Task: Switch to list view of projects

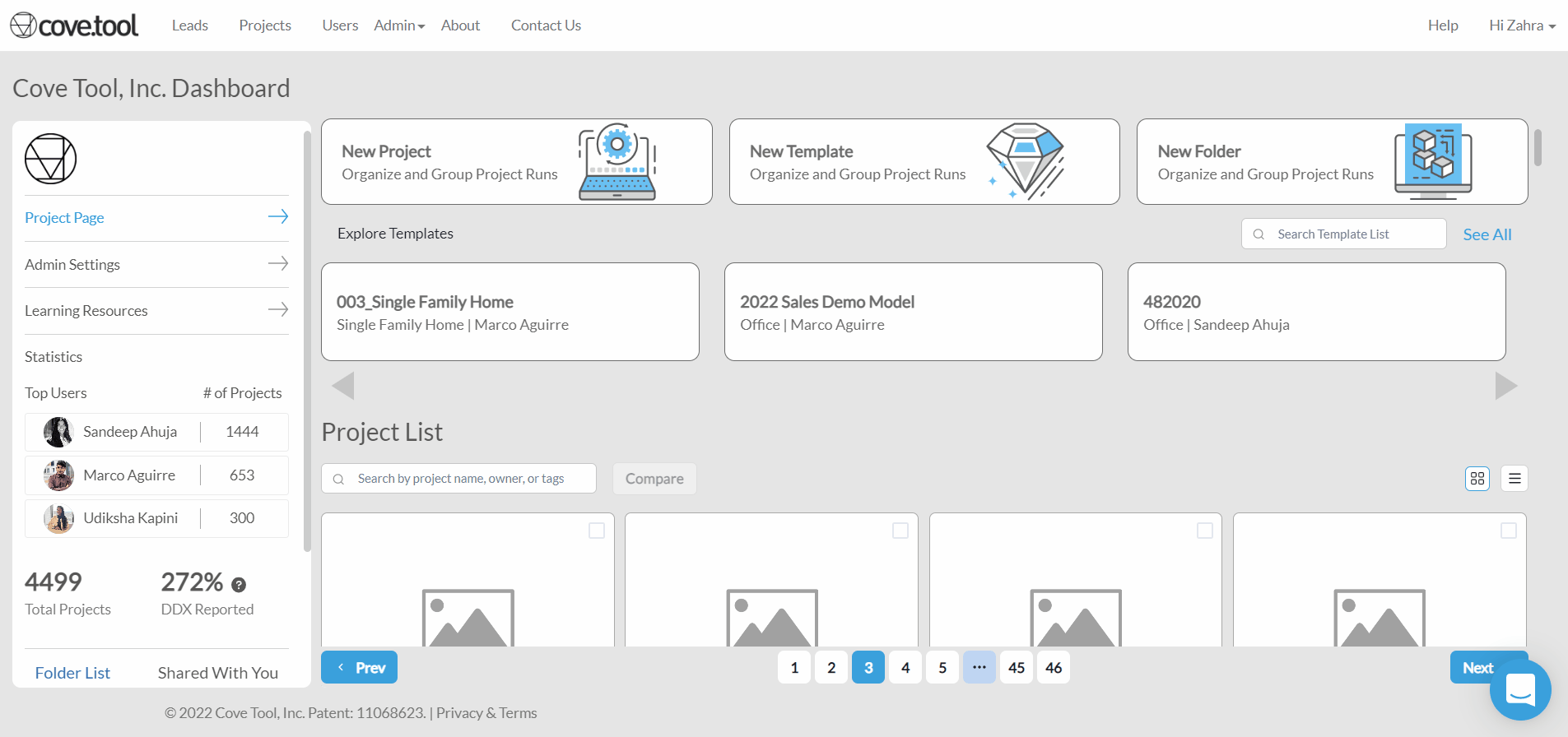Action: 1514,479
